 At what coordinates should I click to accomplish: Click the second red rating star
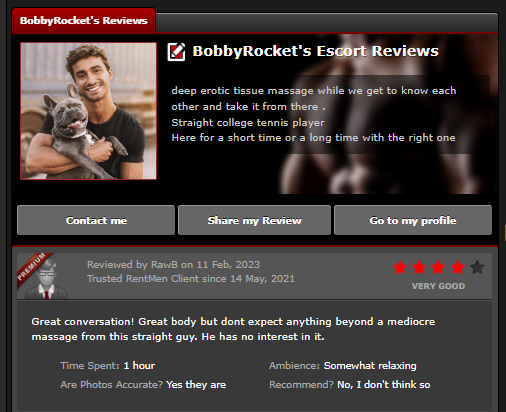(419, 267)
